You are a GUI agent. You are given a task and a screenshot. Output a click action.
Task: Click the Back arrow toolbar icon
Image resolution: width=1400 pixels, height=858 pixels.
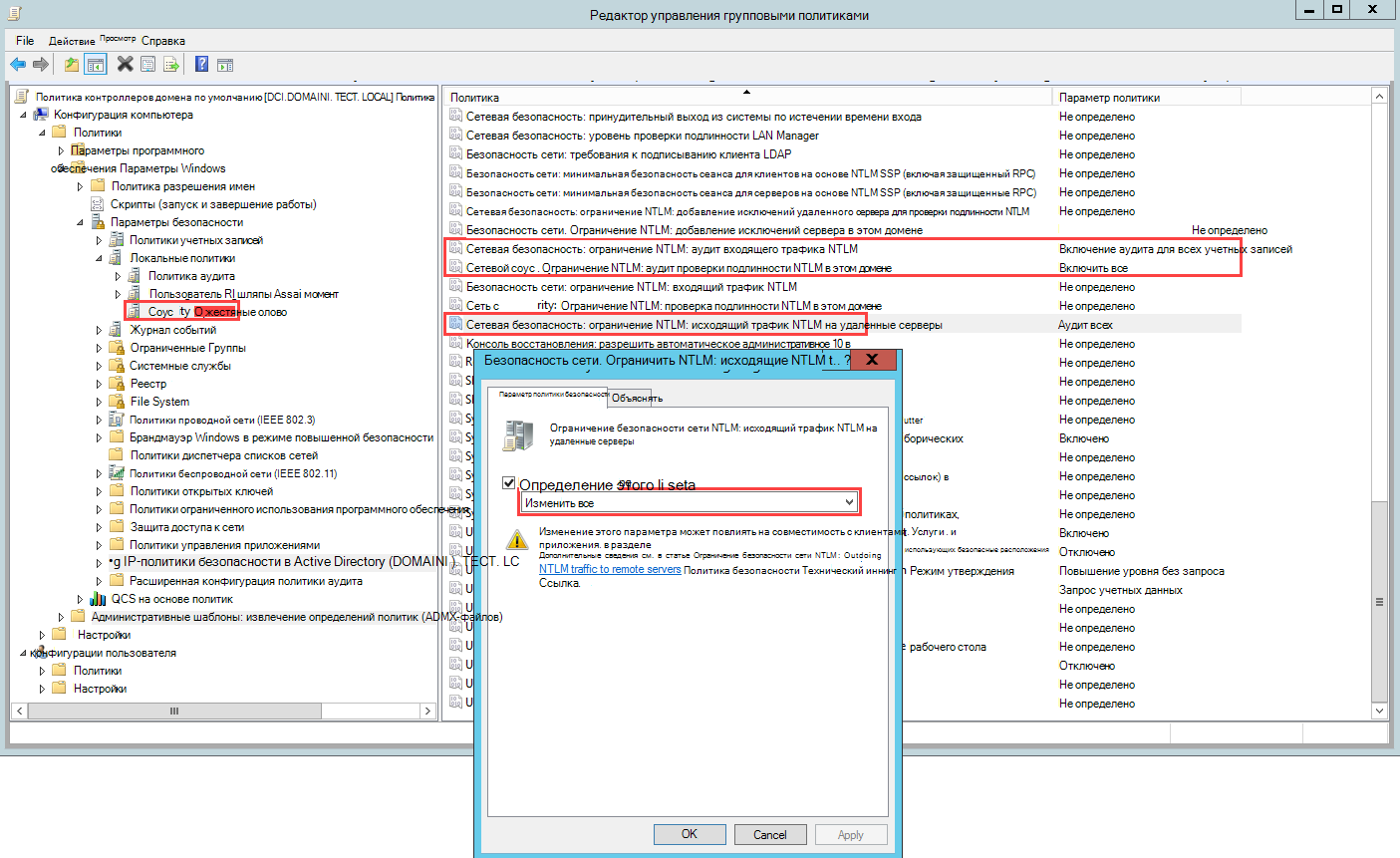pyautogui.click(x=18, y=64)
